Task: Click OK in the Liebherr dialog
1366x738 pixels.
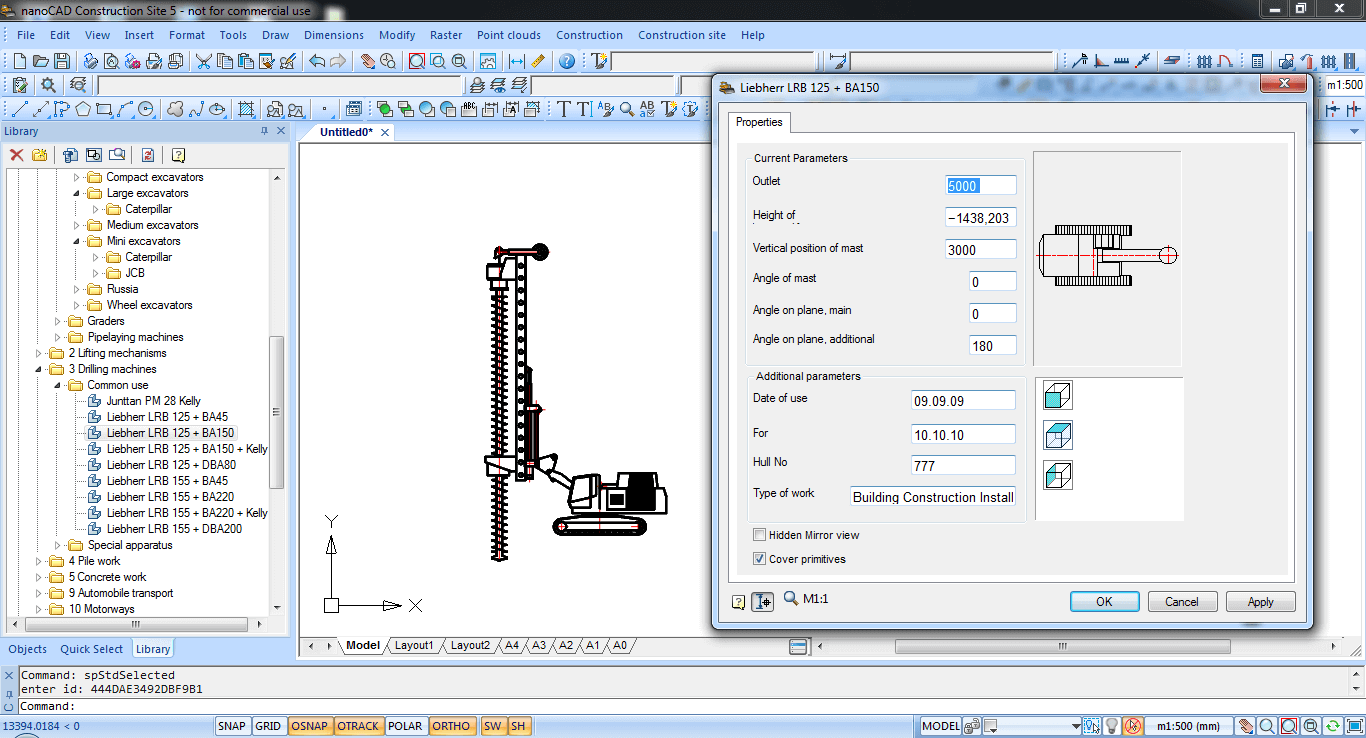Action: pyautogui.click(x=1104, y=601)
